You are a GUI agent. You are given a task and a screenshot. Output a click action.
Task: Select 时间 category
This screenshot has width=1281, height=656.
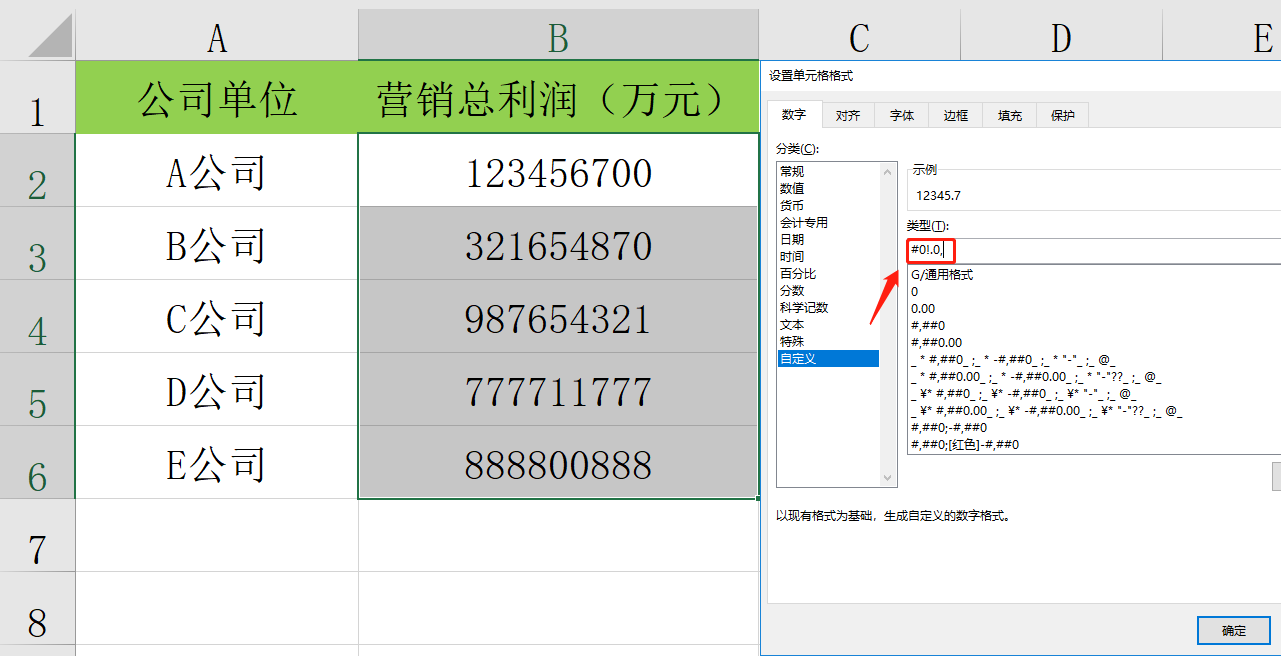click(828, 256)
